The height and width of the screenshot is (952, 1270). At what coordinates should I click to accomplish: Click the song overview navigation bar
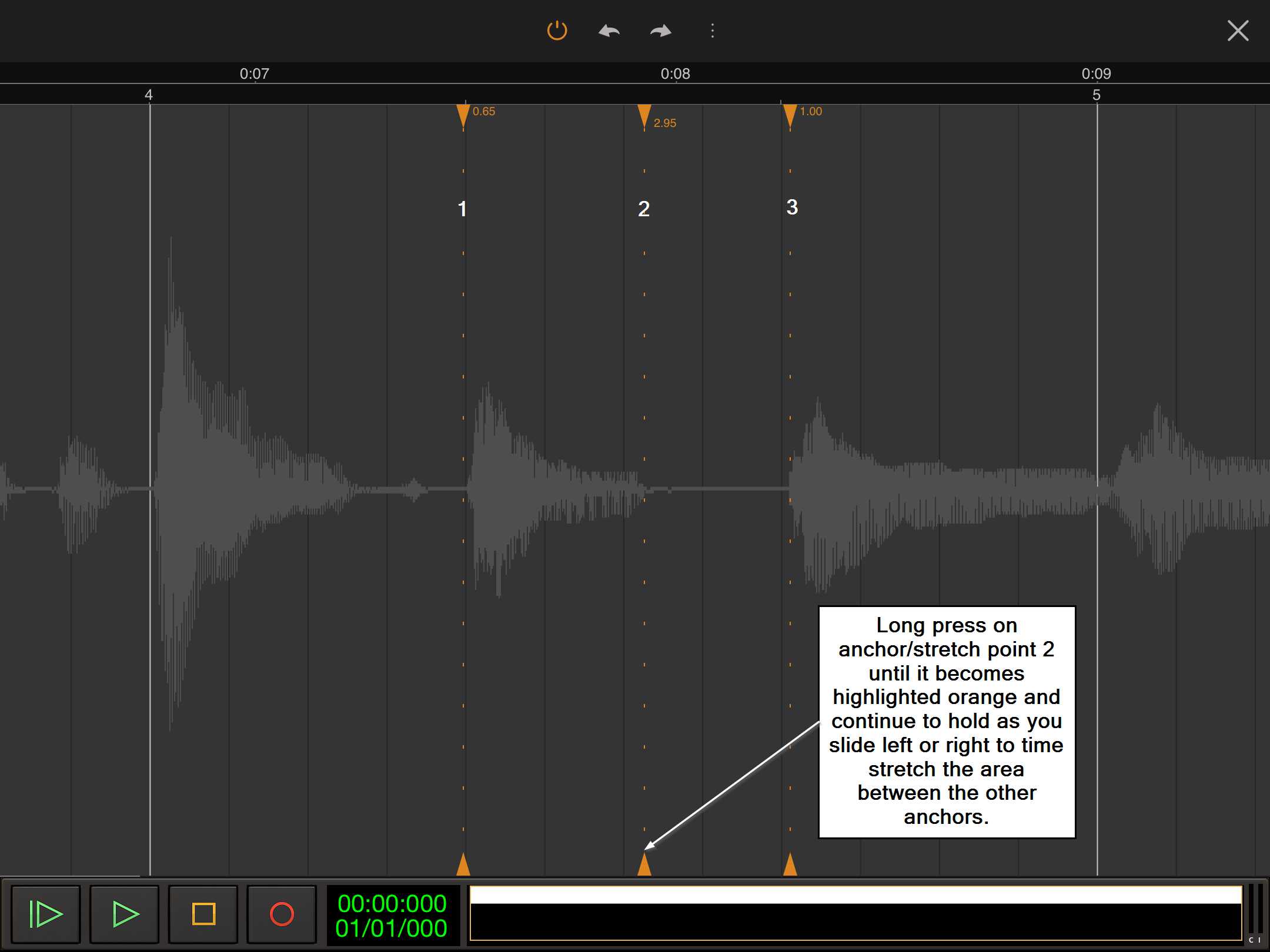(855, 914)
